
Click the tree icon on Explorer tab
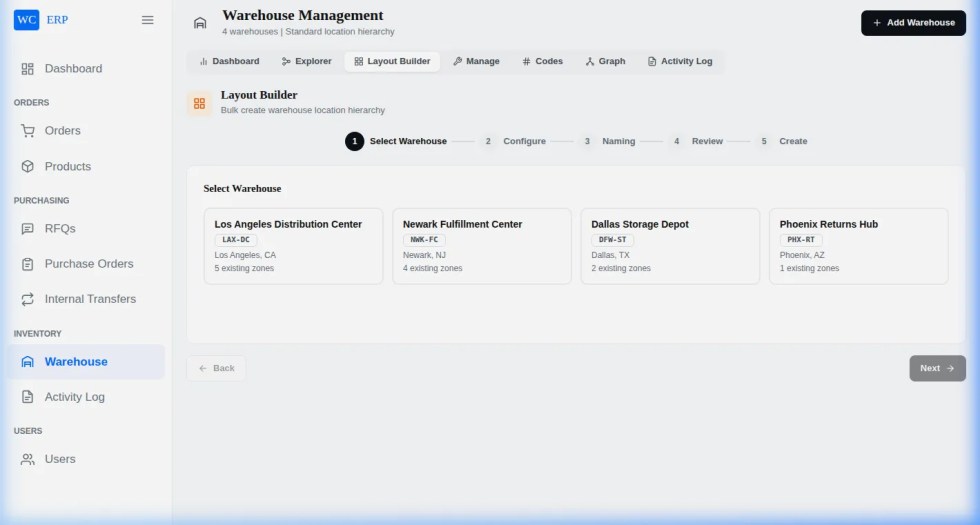[x=286, y=61]
